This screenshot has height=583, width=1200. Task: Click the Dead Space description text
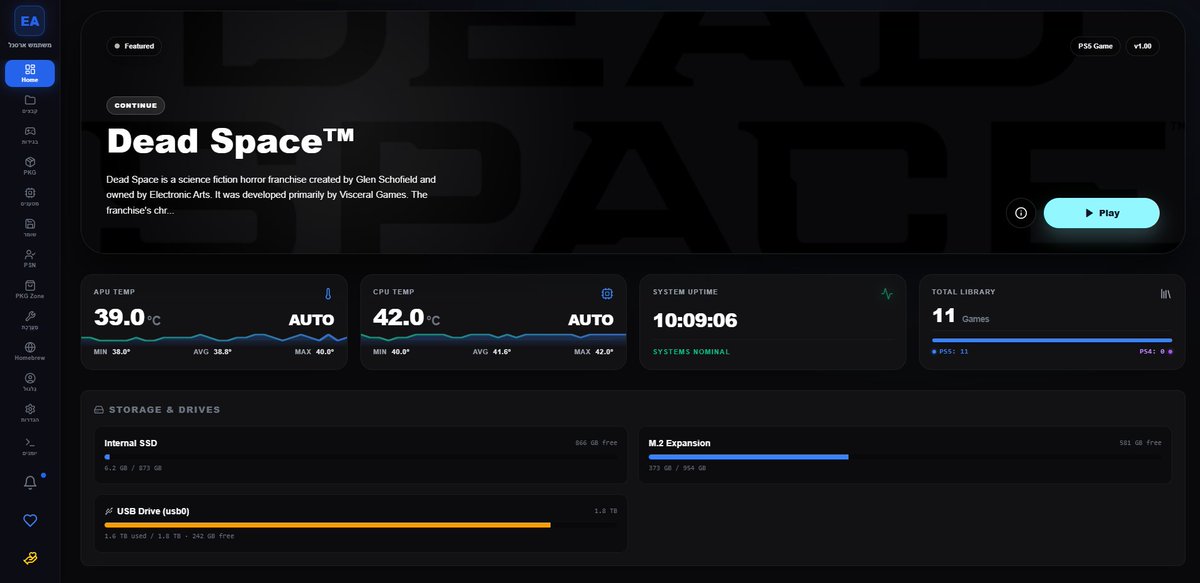(x=271, y=195)
